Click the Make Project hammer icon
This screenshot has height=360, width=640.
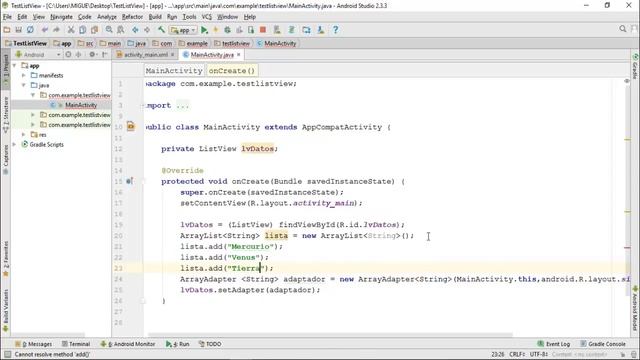pos(162,30)
